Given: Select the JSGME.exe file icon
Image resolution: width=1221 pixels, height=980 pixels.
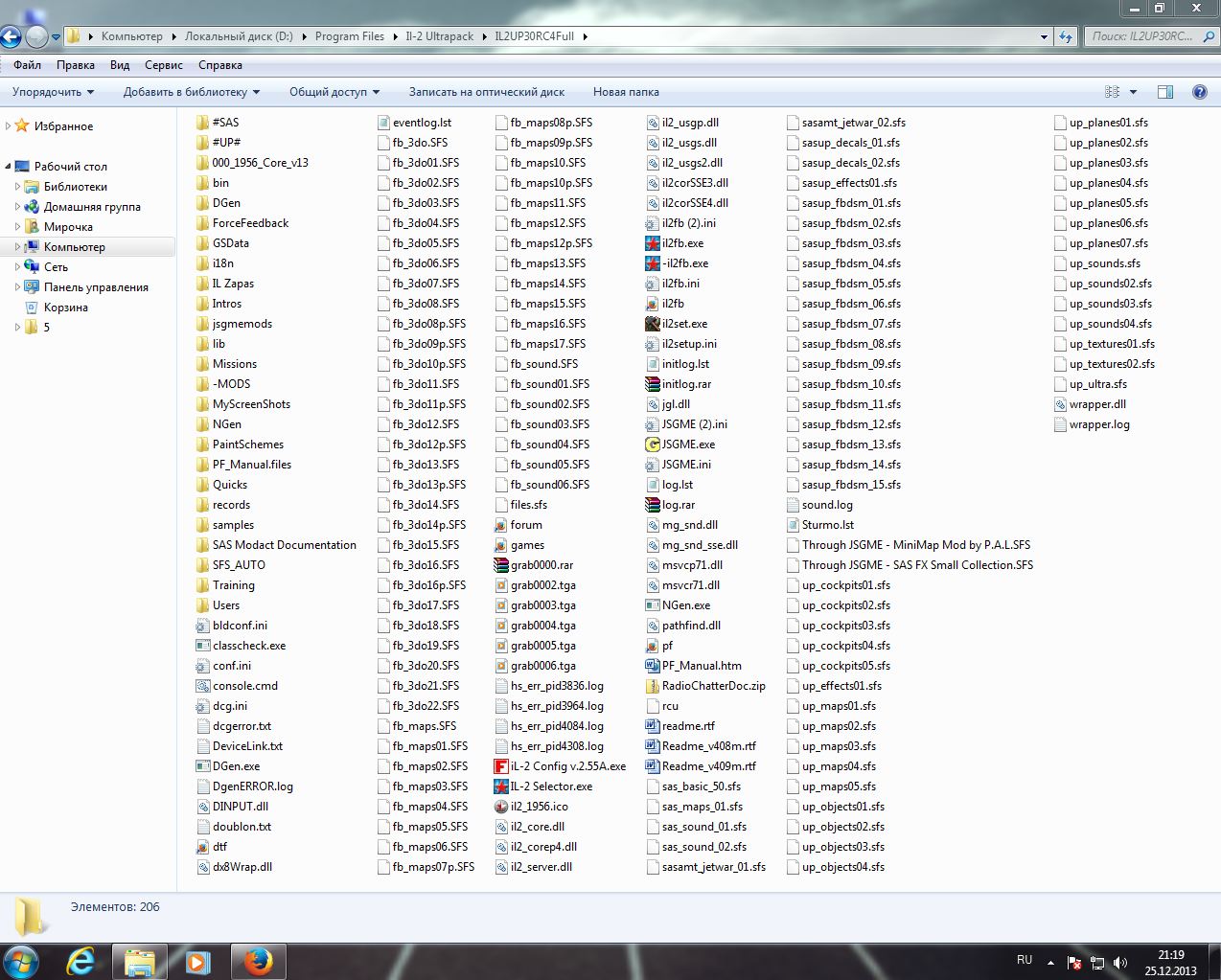Looking at the screenshot, I should pos(653,444).
